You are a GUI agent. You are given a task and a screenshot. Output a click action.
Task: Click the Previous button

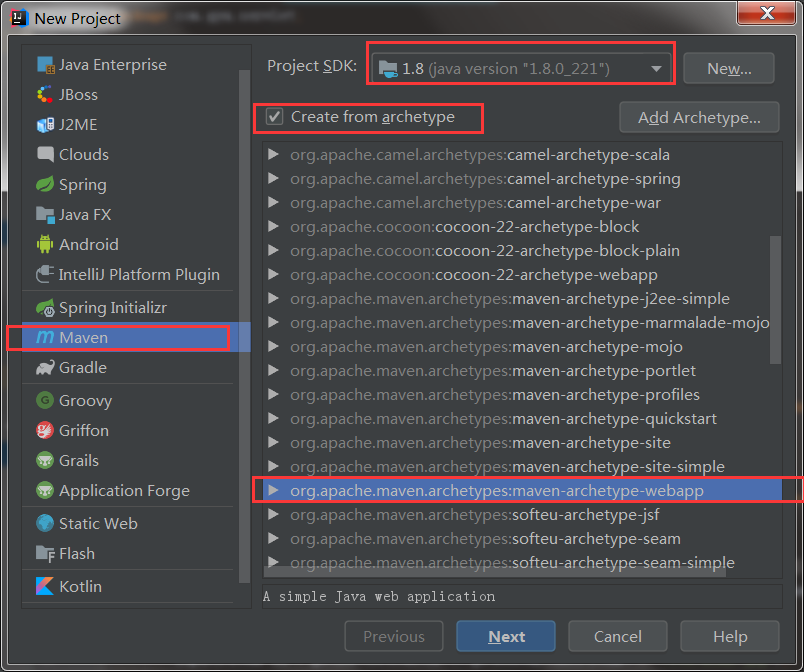click(x=394, y=636)
